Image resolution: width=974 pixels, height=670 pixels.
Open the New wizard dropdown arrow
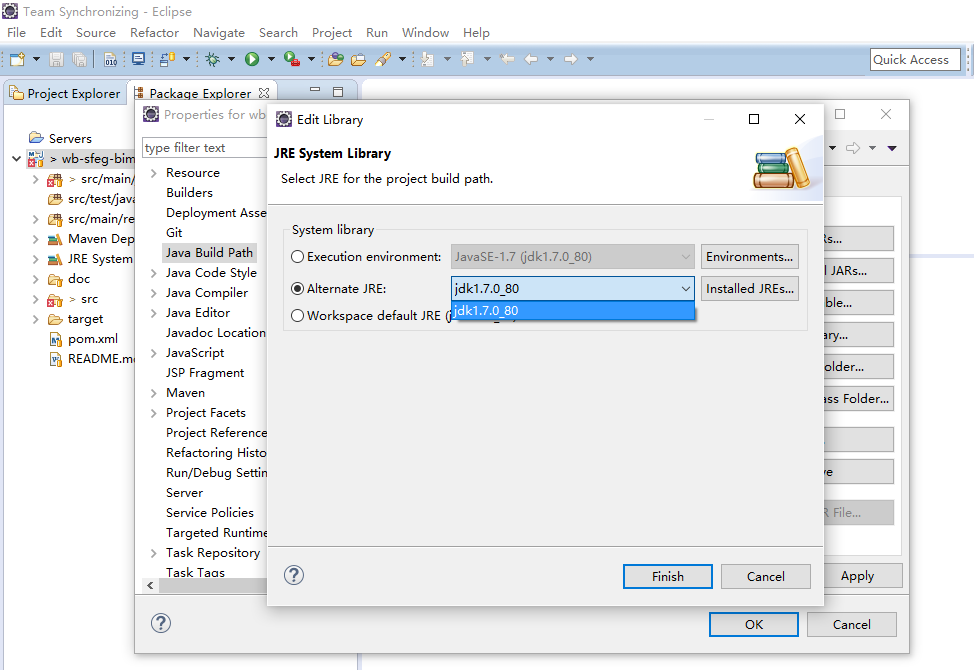pos(36,59)
